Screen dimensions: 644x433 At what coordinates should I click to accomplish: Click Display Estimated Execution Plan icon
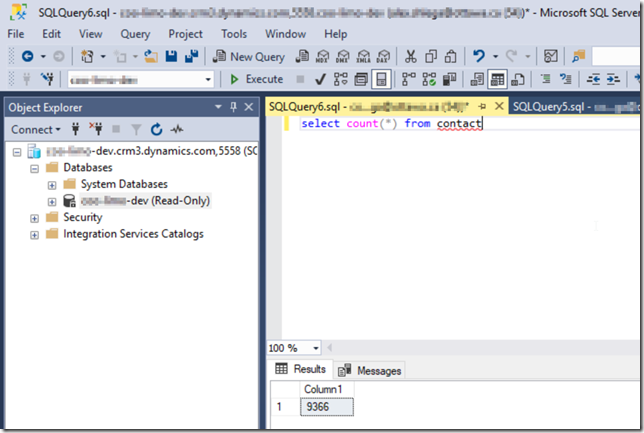pos(340,79)
